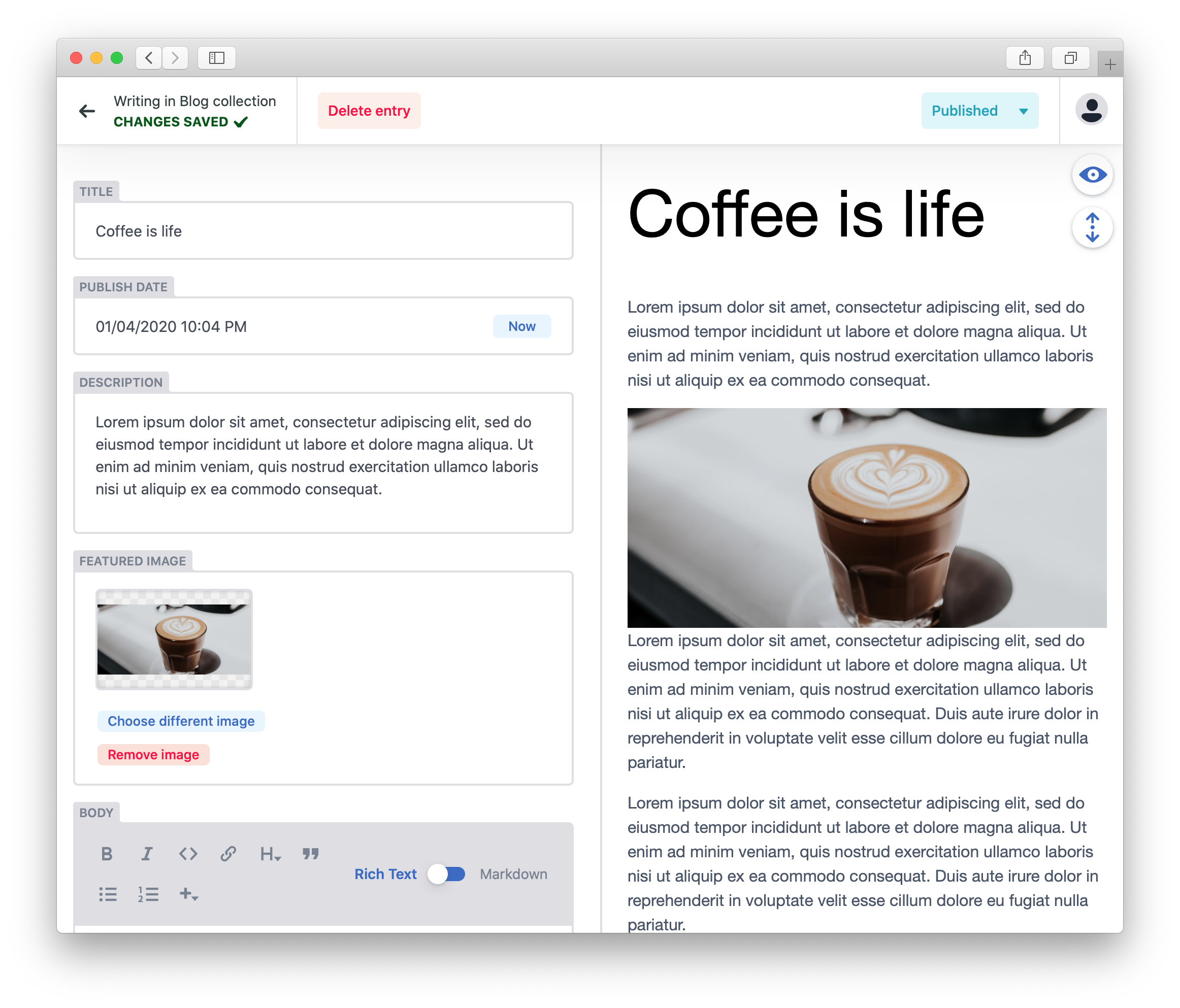Open the user account avatar menu

tap(1091, 110)
